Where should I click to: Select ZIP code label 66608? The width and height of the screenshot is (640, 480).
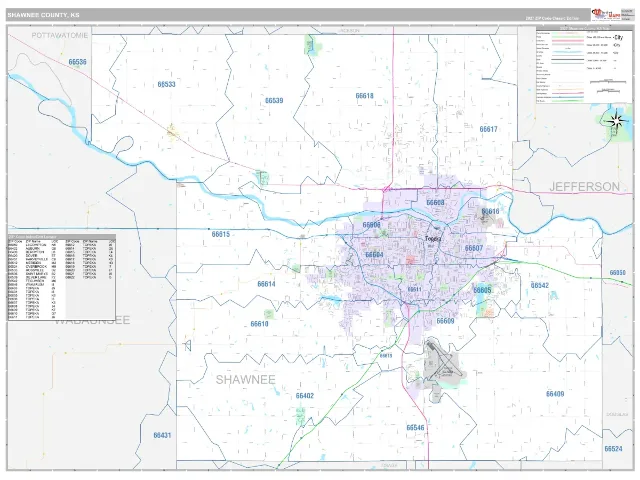coord(436,203)
